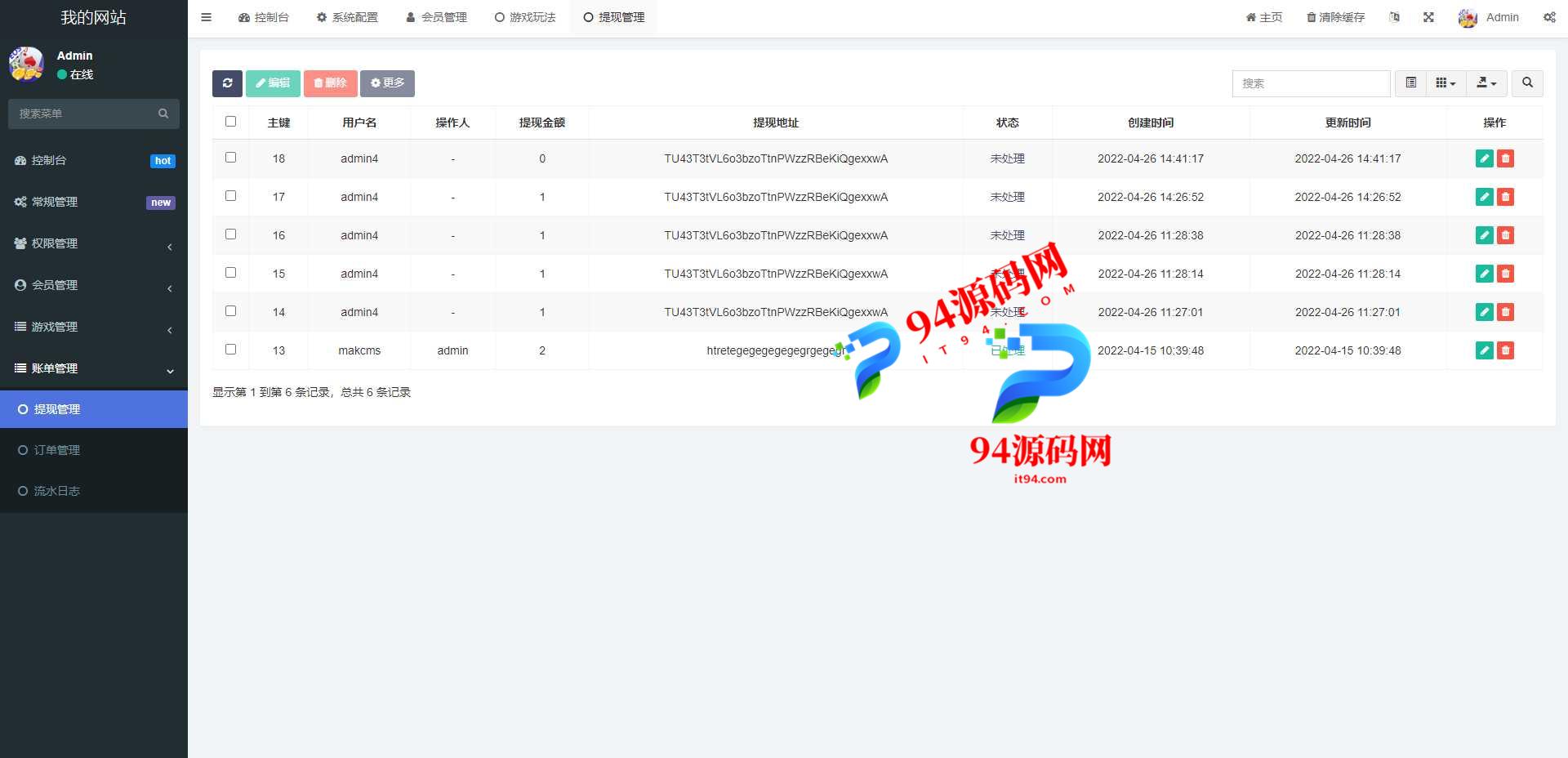Delete row with key 14

[1505, 312]
